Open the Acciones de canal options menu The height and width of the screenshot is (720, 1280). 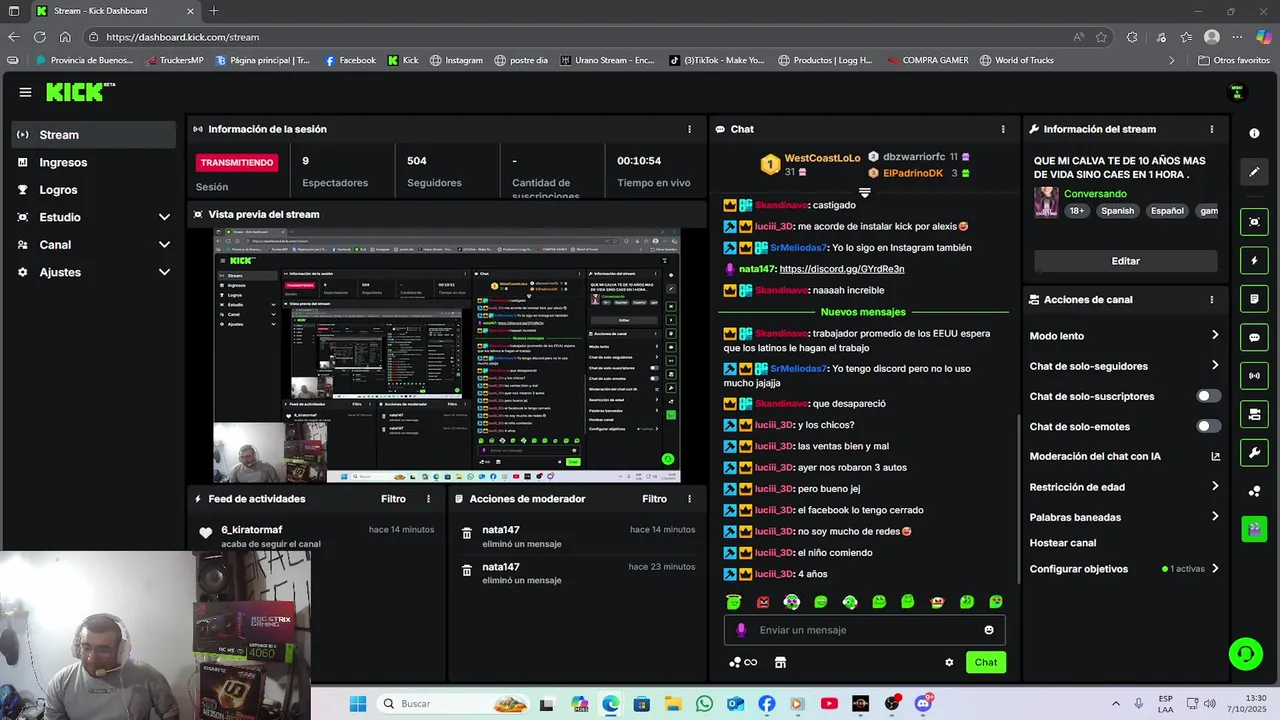pyautogui.click(x=1212, y=299)
